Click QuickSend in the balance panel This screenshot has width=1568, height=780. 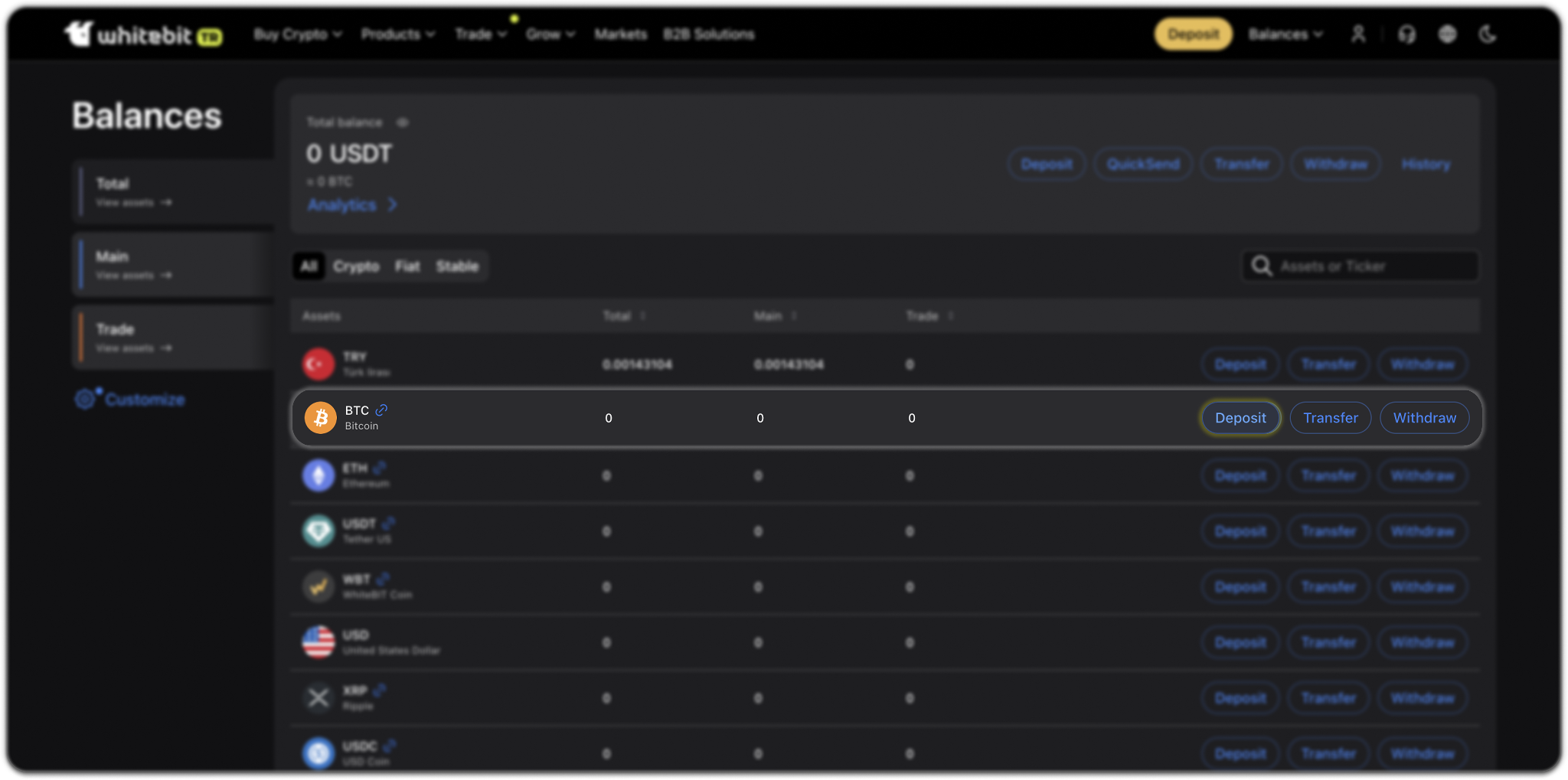click(1143, 165)
